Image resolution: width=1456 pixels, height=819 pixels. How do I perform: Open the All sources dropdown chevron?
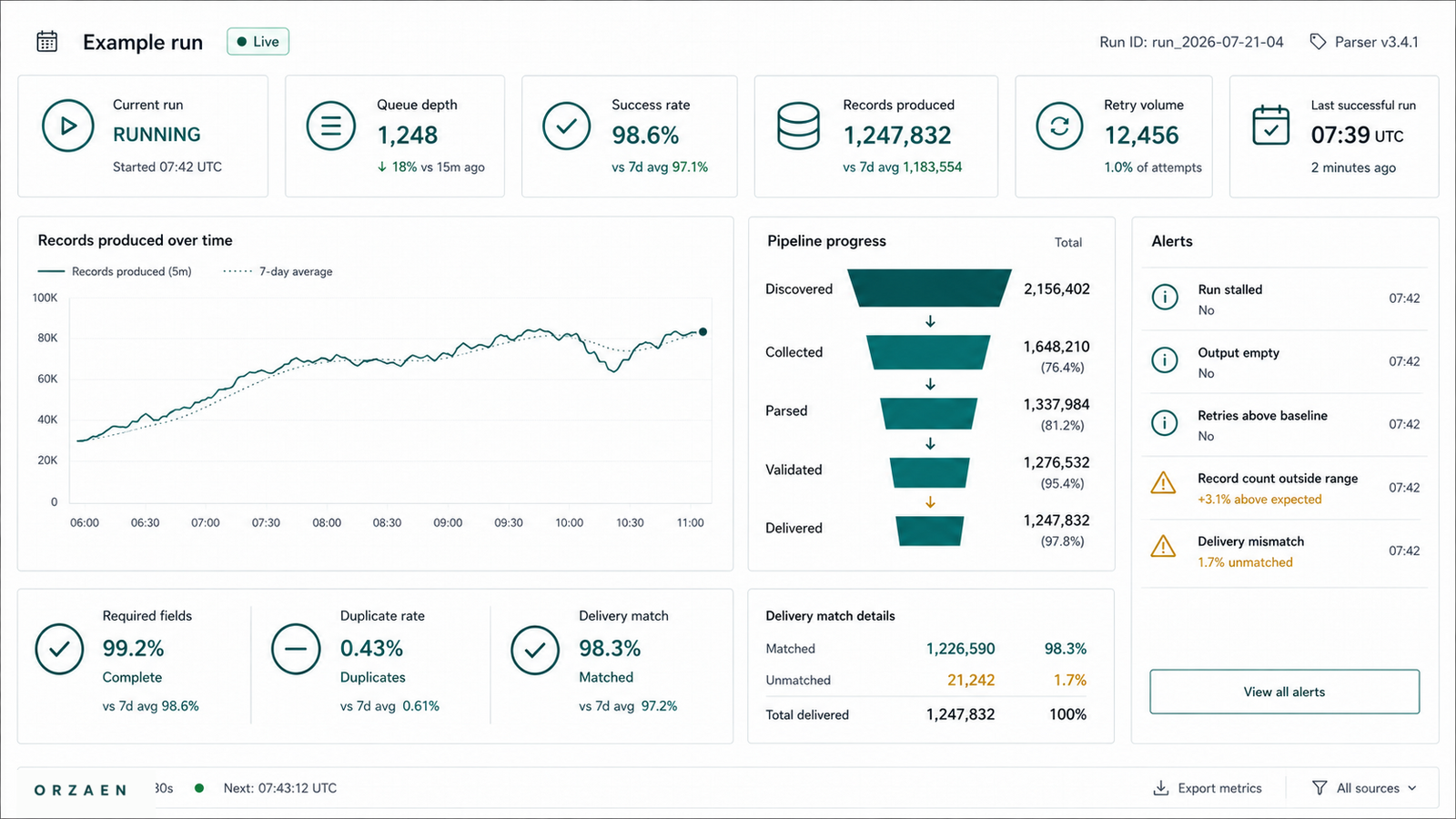(x=1412, y=788)
